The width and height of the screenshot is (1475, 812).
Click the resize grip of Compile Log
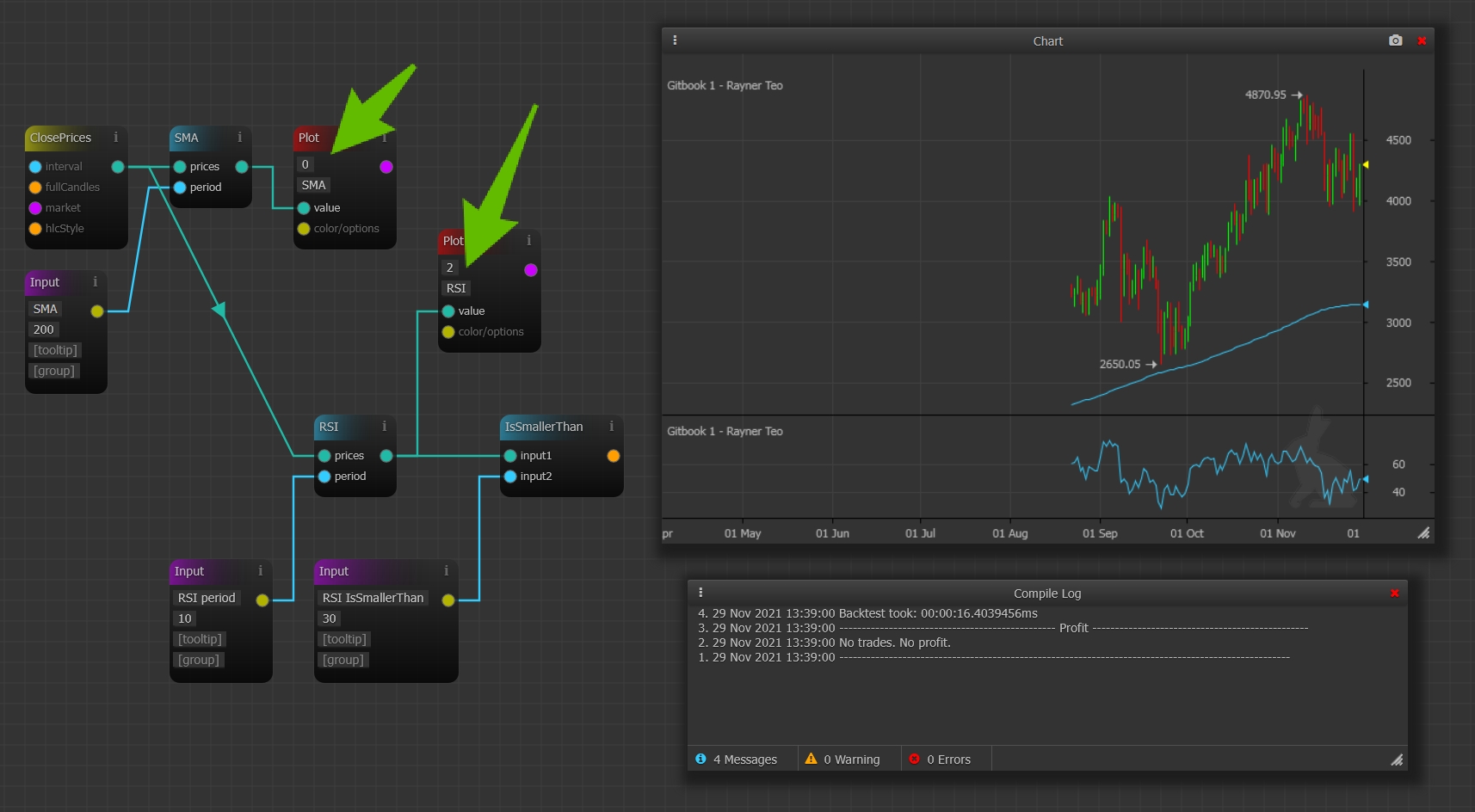pyautogui.click(x=1396, y=760)
